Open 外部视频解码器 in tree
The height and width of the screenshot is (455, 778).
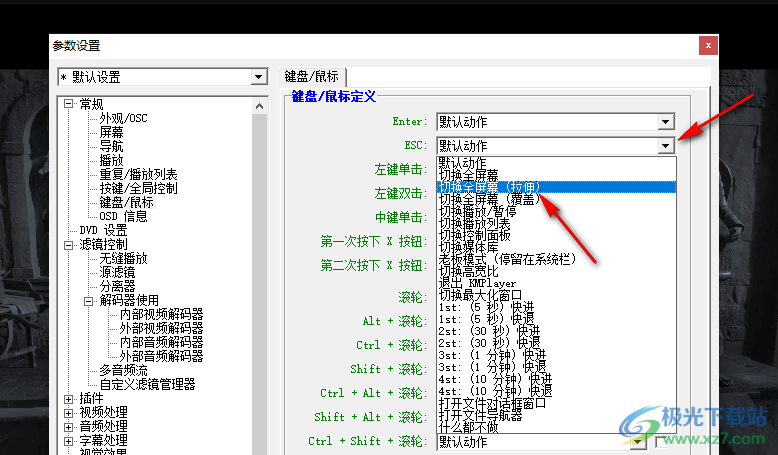point(161,328)
